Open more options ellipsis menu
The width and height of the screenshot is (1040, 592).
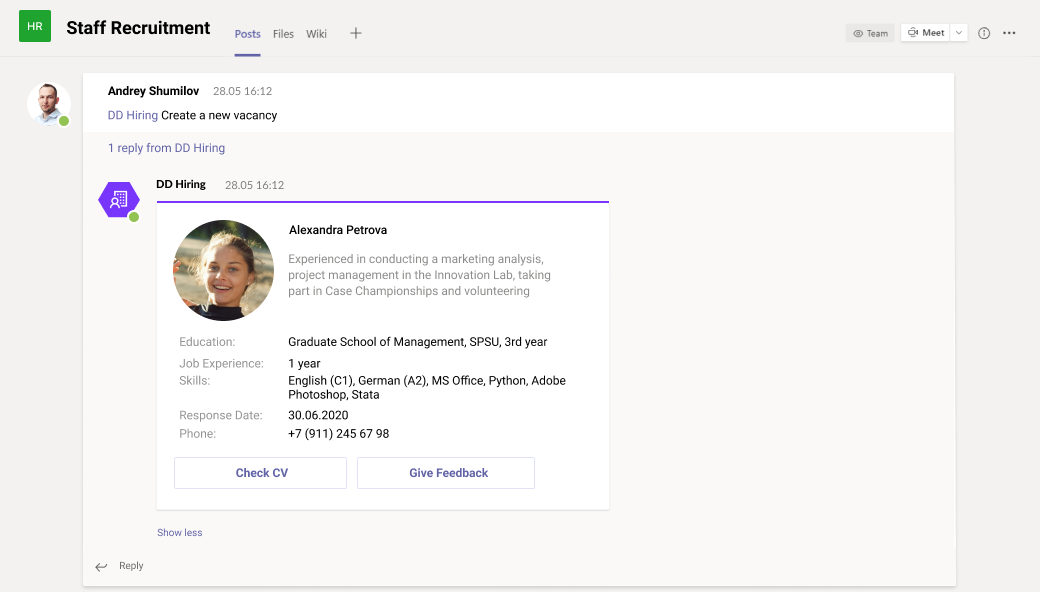[1009, 33]
